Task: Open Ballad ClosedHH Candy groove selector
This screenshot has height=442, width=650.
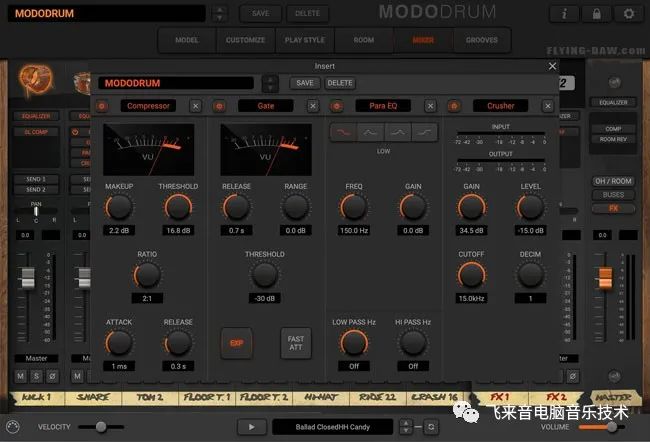Action: pyautogui.click(x=332, y=427)
